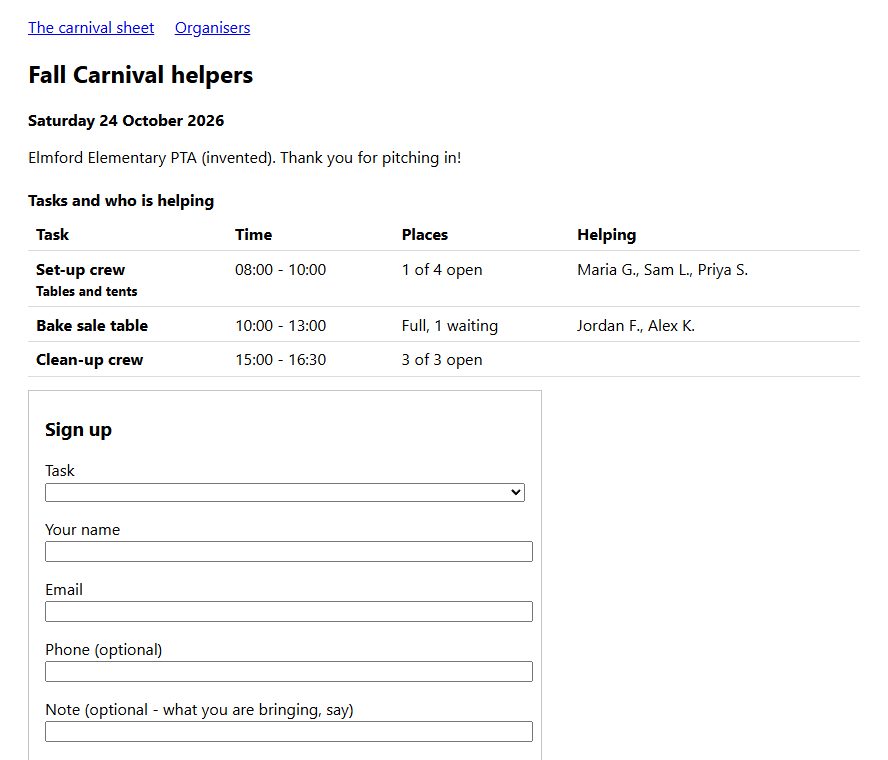888x760 pixels.
Task: Click the "Time" column header
Action: coord(254,234)
